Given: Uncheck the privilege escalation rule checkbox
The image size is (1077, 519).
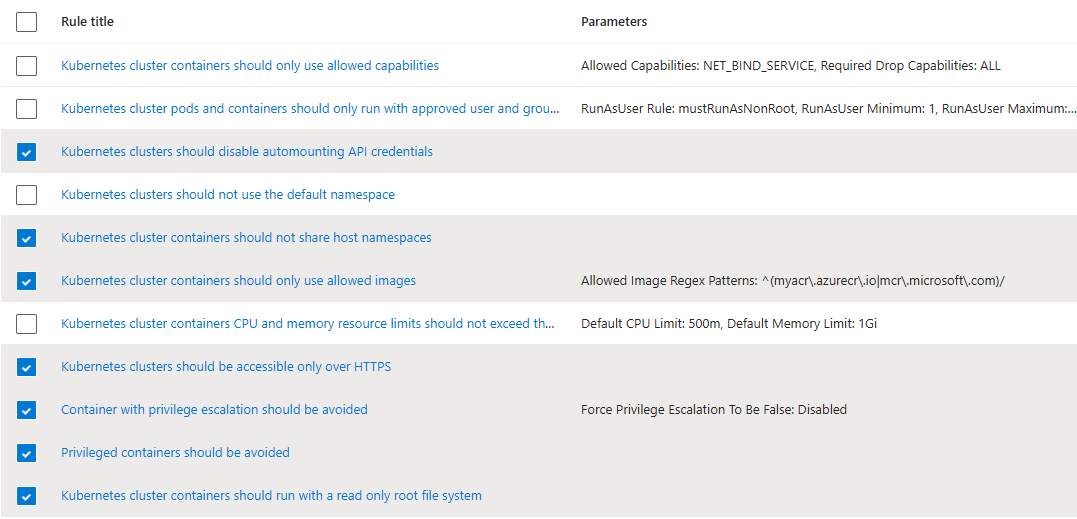Looking at the screenshot, I should pos(26,410).
